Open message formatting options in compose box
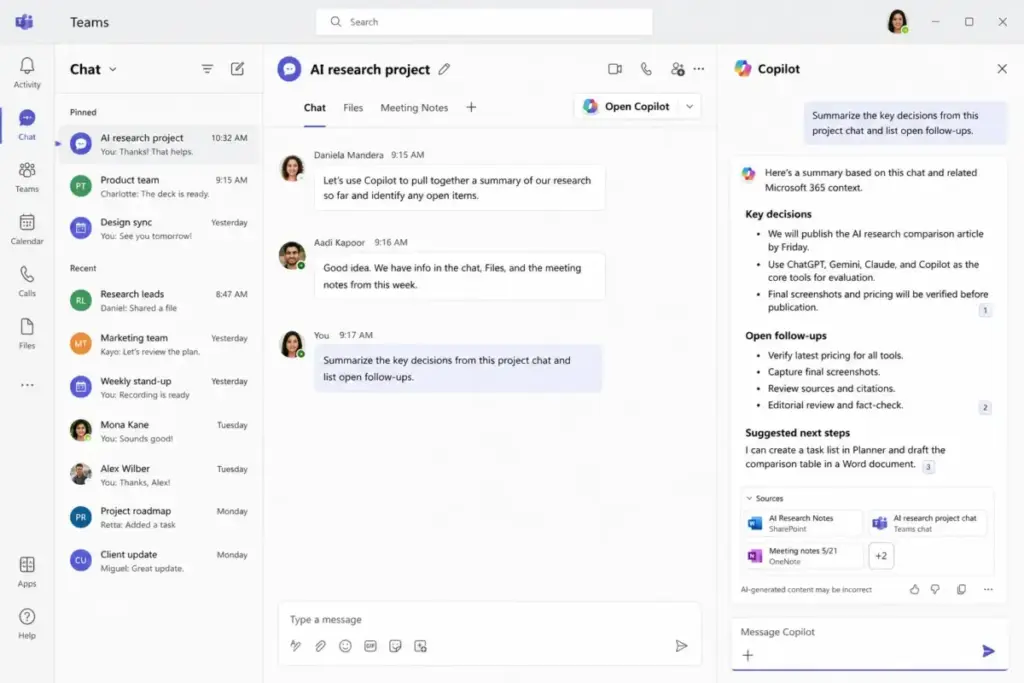This screenshot has height=683, width=1024. 296,646
